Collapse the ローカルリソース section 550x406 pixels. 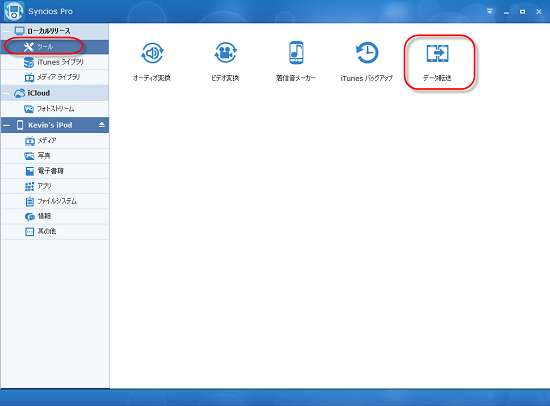tap(7, 31)
